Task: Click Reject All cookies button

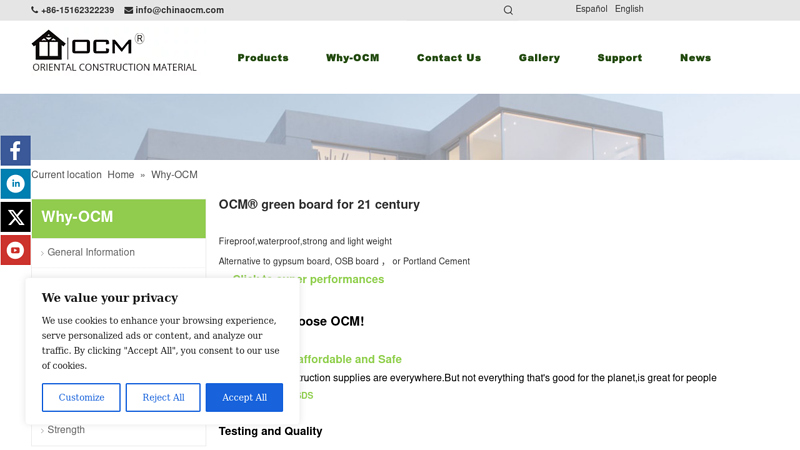Action: coord(163,397)
